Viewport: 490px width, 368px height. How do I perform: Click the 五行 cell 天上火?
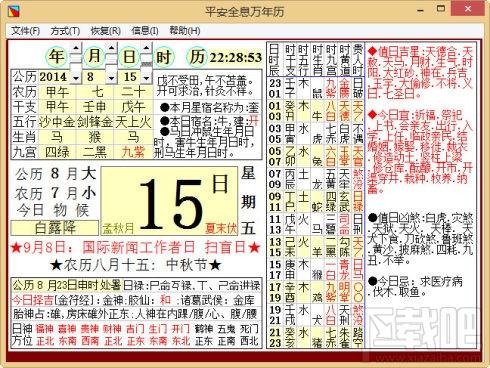(x=133, y=122)
